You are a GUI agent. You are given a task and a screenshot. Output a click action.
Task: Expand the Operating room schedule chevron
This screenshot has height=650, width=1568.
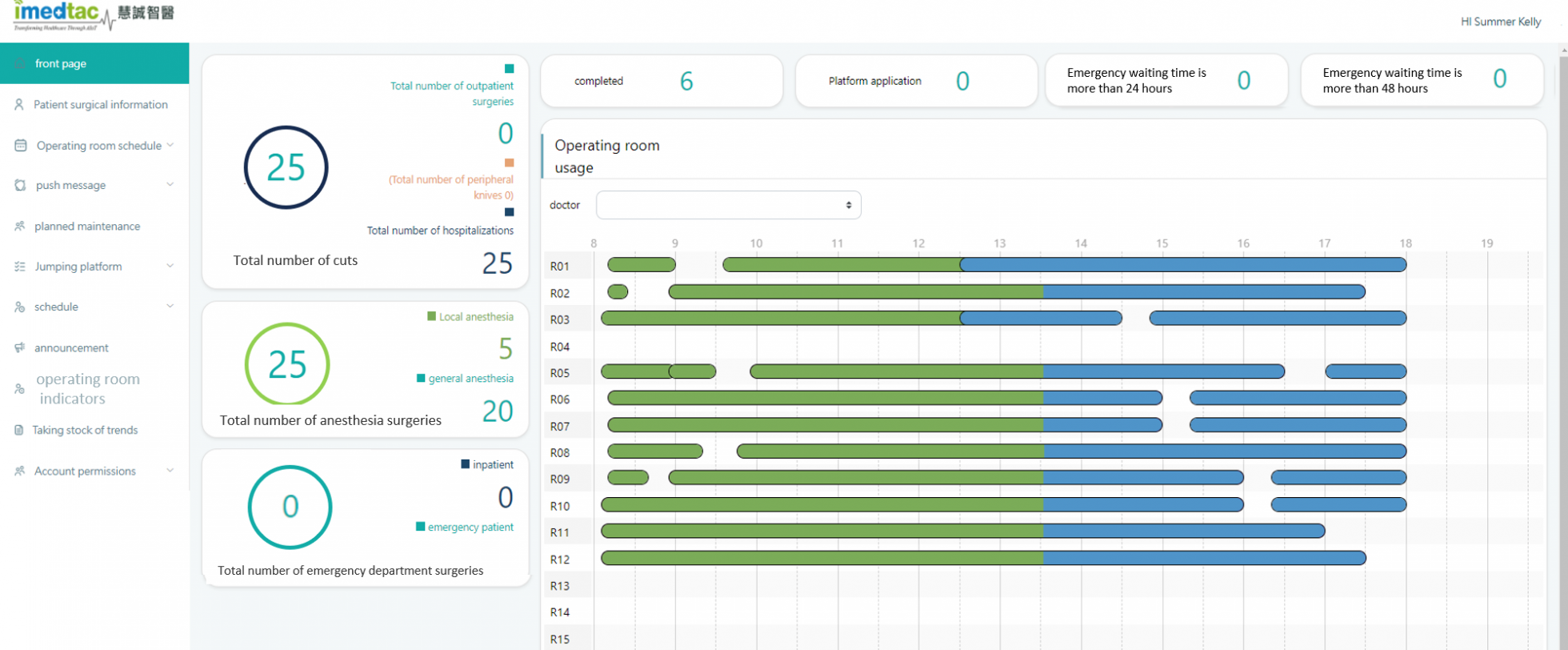tap(170, 145)
